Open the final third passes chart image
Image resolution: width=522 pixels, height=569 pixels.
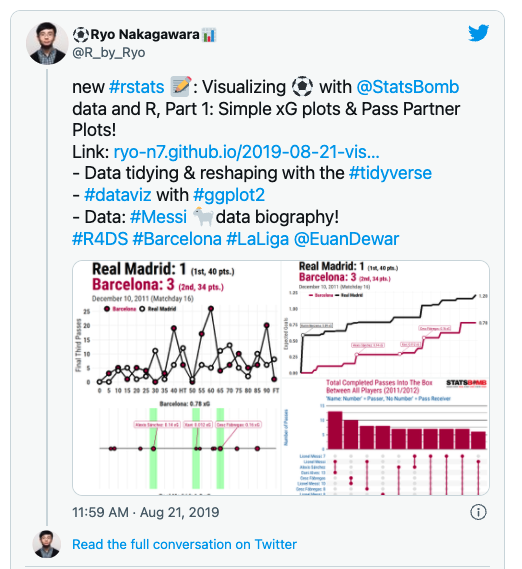(177, 378)
